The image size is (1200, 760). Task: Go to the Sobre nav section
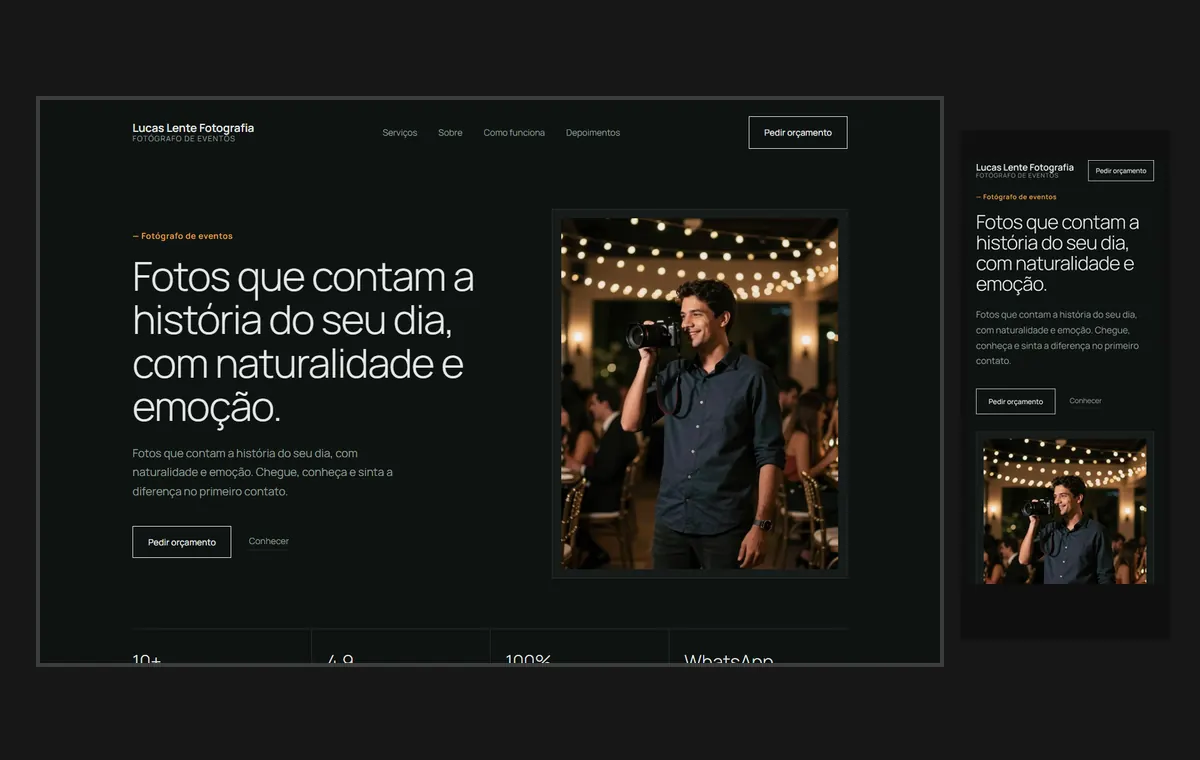(x=450, y=133)
